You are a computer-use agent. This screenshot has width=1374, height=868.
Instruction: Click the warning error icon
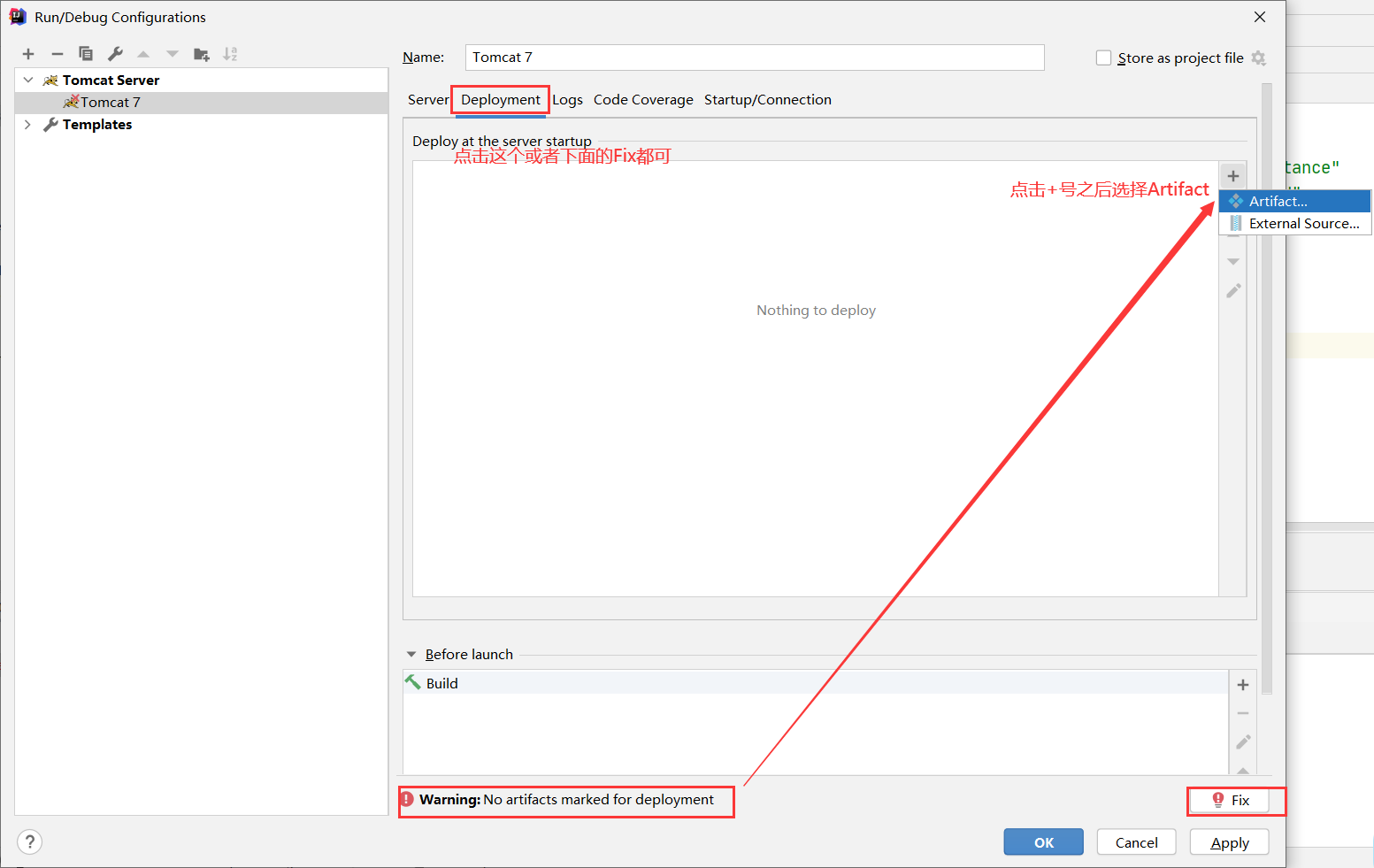click(407, 799)
